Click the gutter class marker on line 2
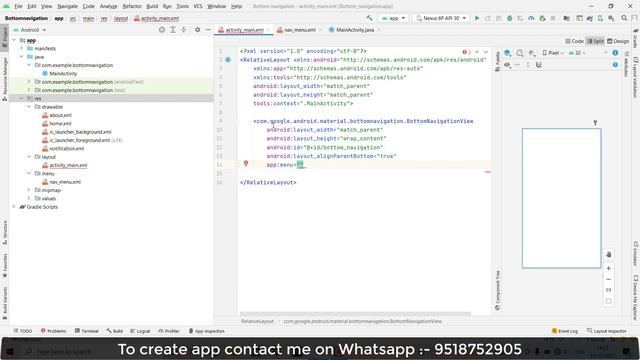This screenshot has height=360, width=640. (228, 60)
